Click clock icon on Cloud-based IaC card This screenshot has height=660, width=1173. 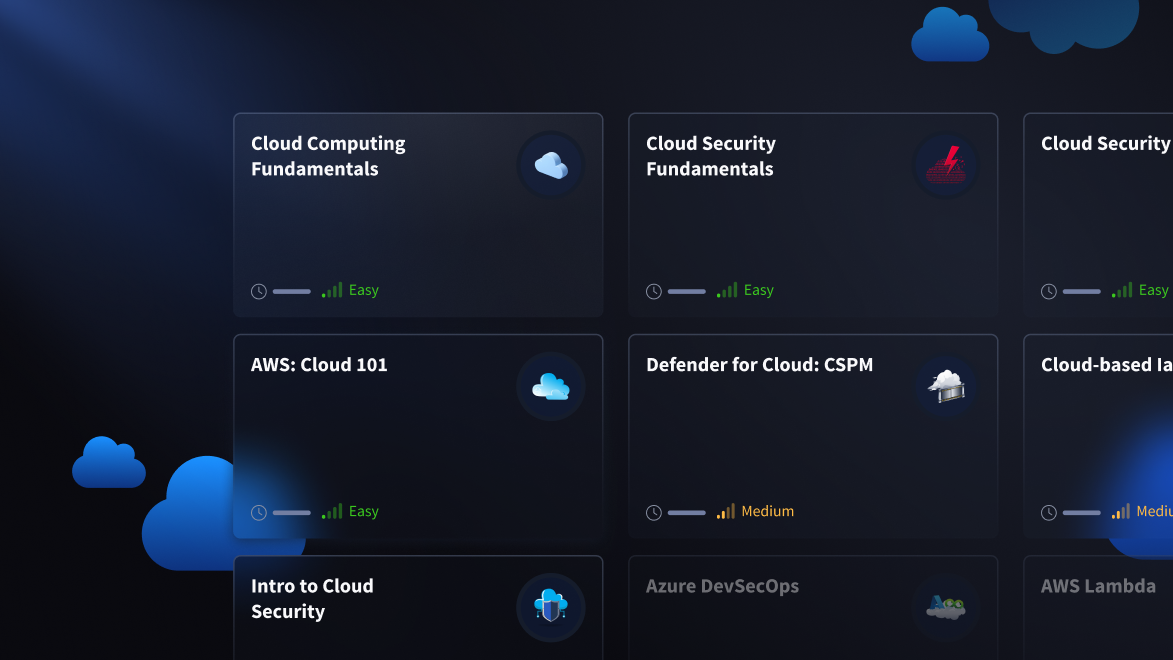click(x=1049, y=513)
